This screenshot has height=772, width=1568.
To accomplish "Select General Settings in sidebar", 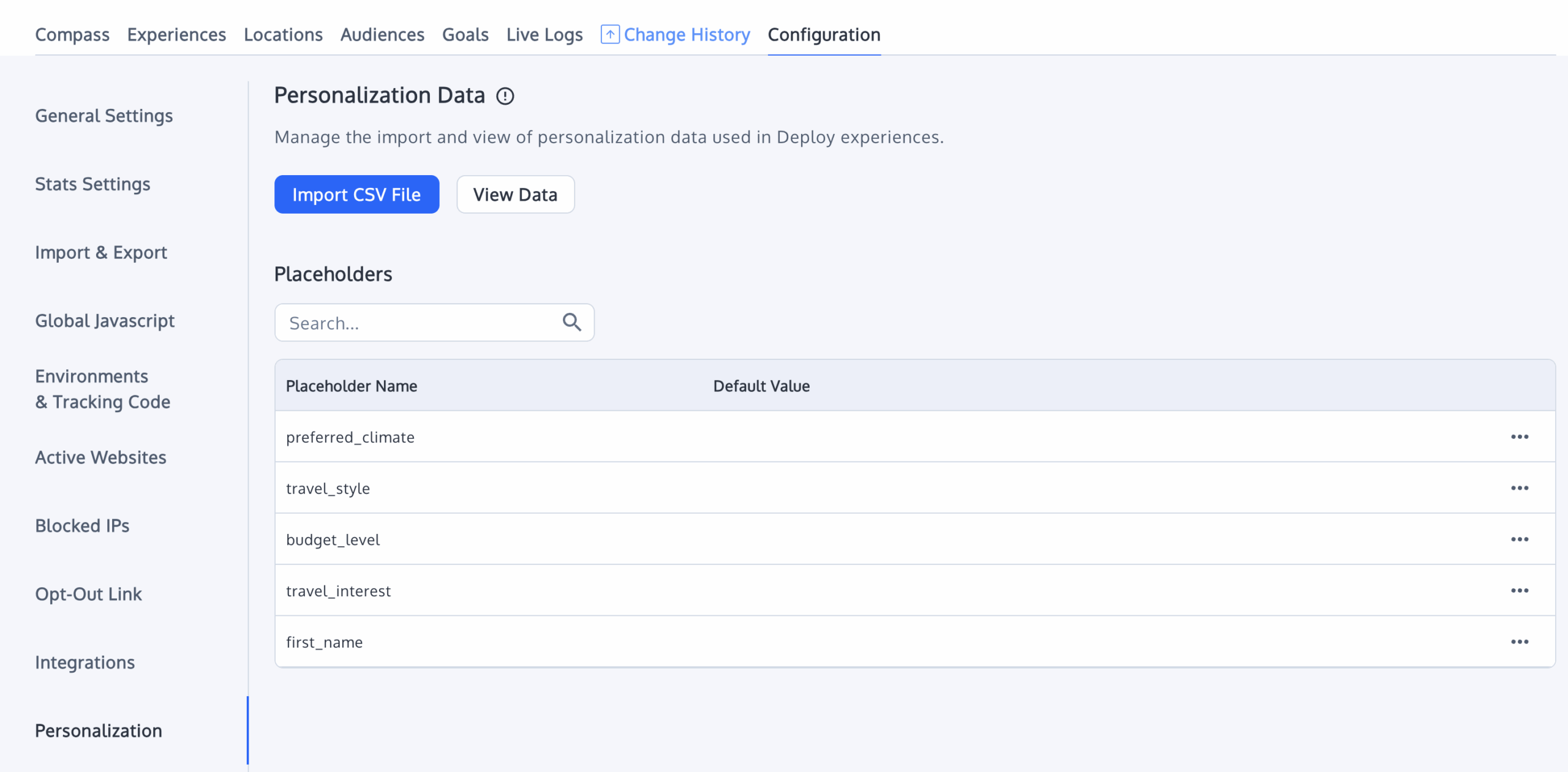I will tap(104, 116).
